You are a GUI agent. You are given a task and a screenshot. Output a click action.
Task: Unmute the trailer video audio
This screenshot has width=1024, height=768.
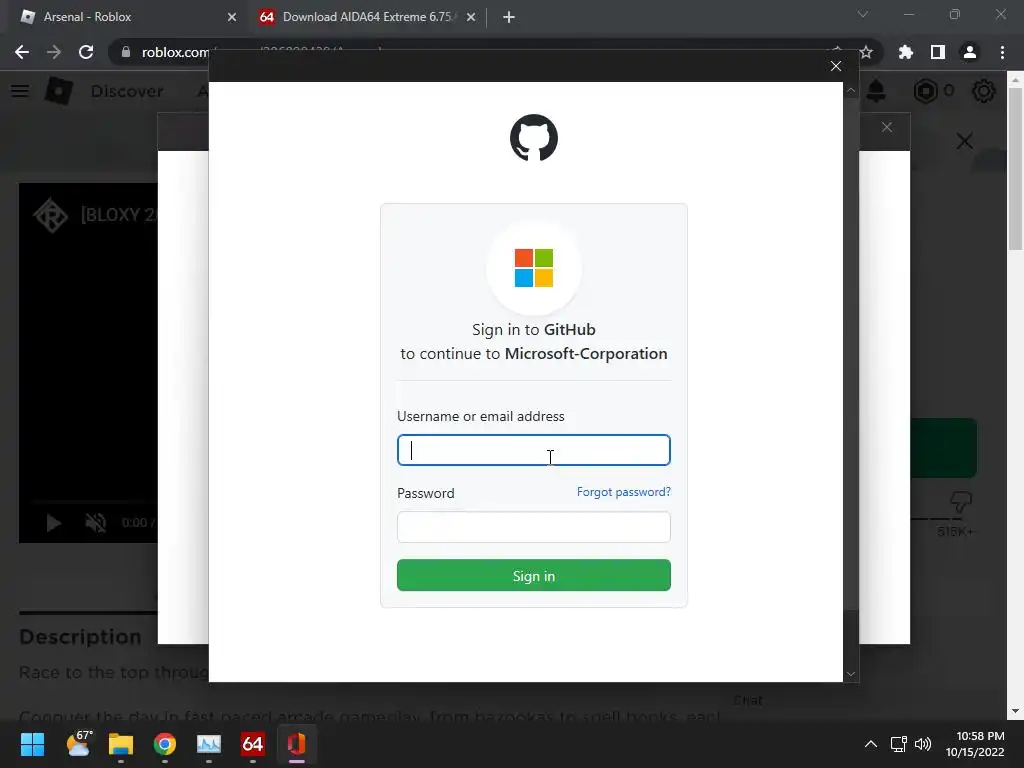pyautogui.click(x=95, y=522)
